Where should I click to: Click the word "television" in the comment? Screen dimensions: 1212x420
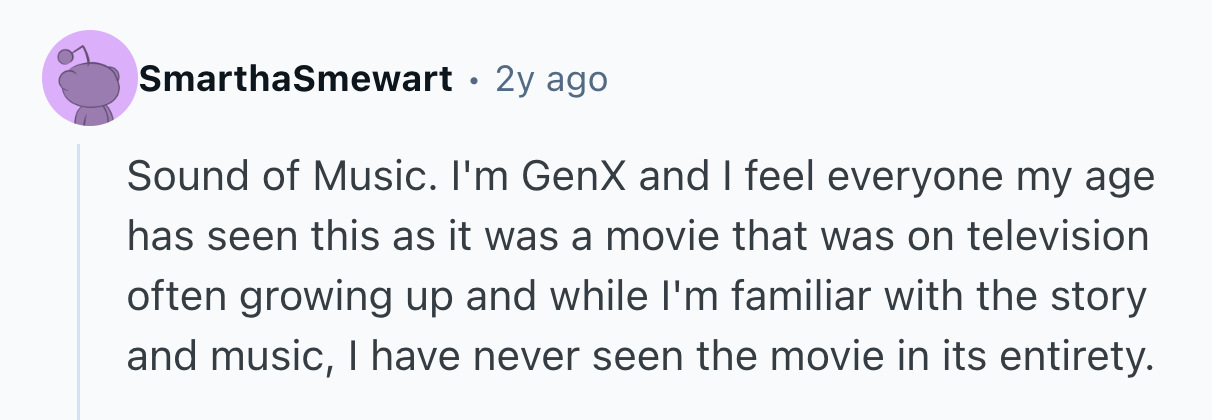click(1064, 237)
